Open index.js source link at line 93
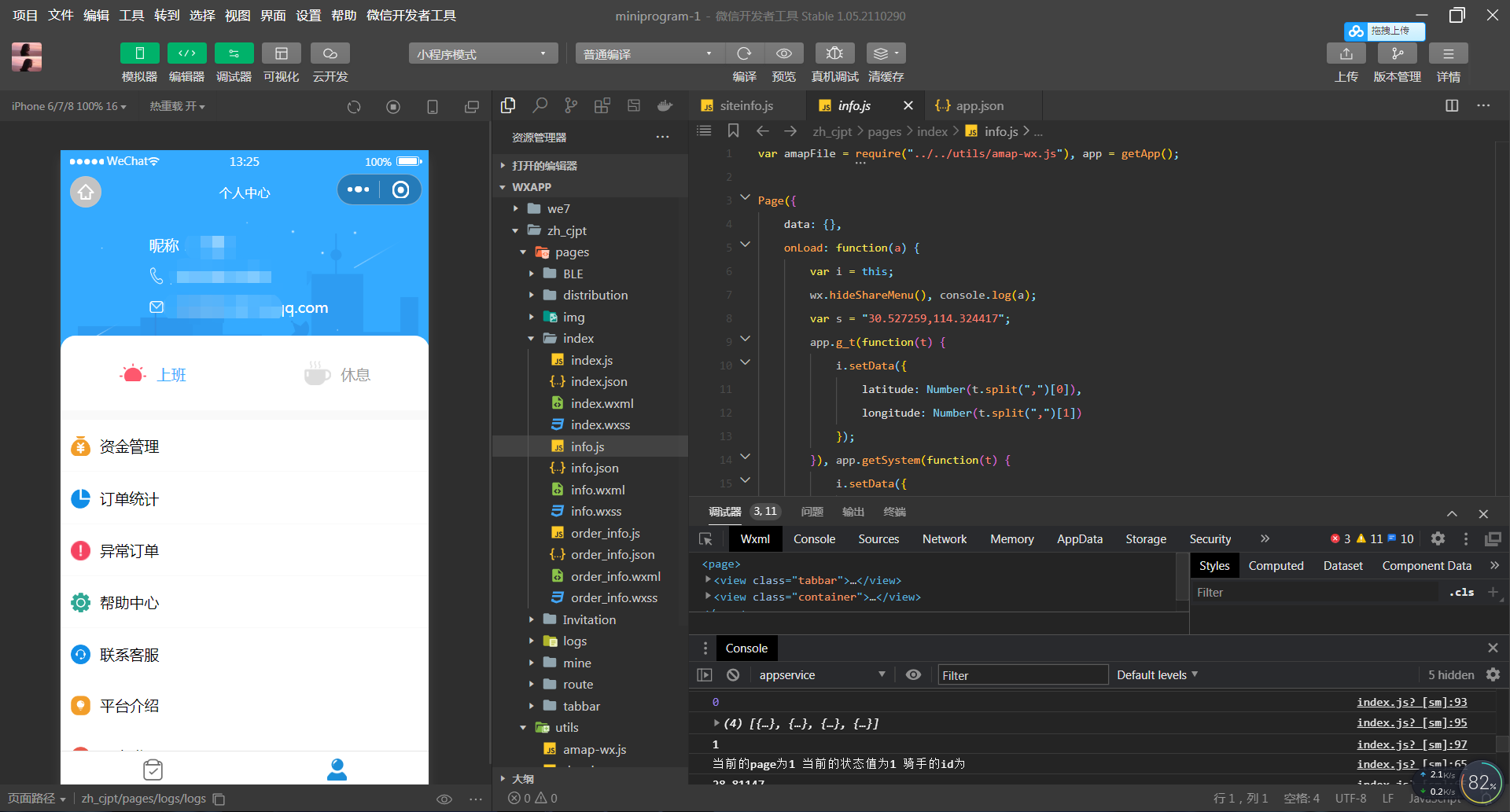 pos(1411,702)
